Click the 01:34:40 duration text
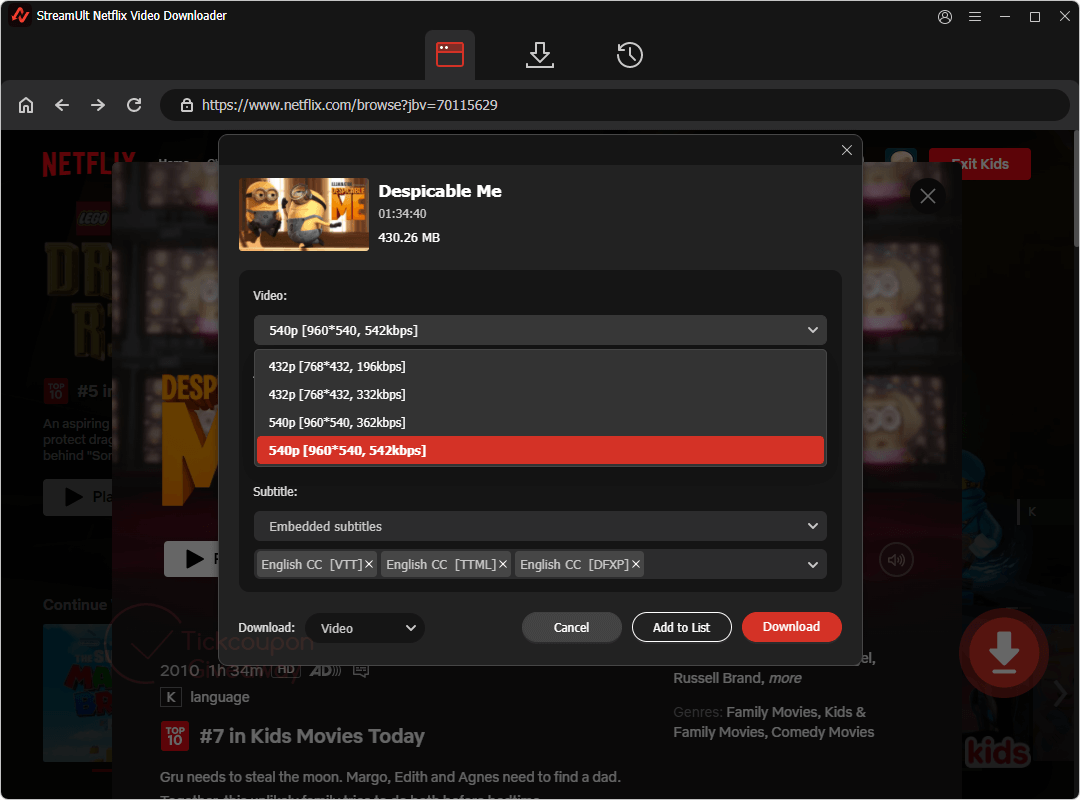This screenshot has width=1080, height=800. pyautogui.click(x=402, y=214)
